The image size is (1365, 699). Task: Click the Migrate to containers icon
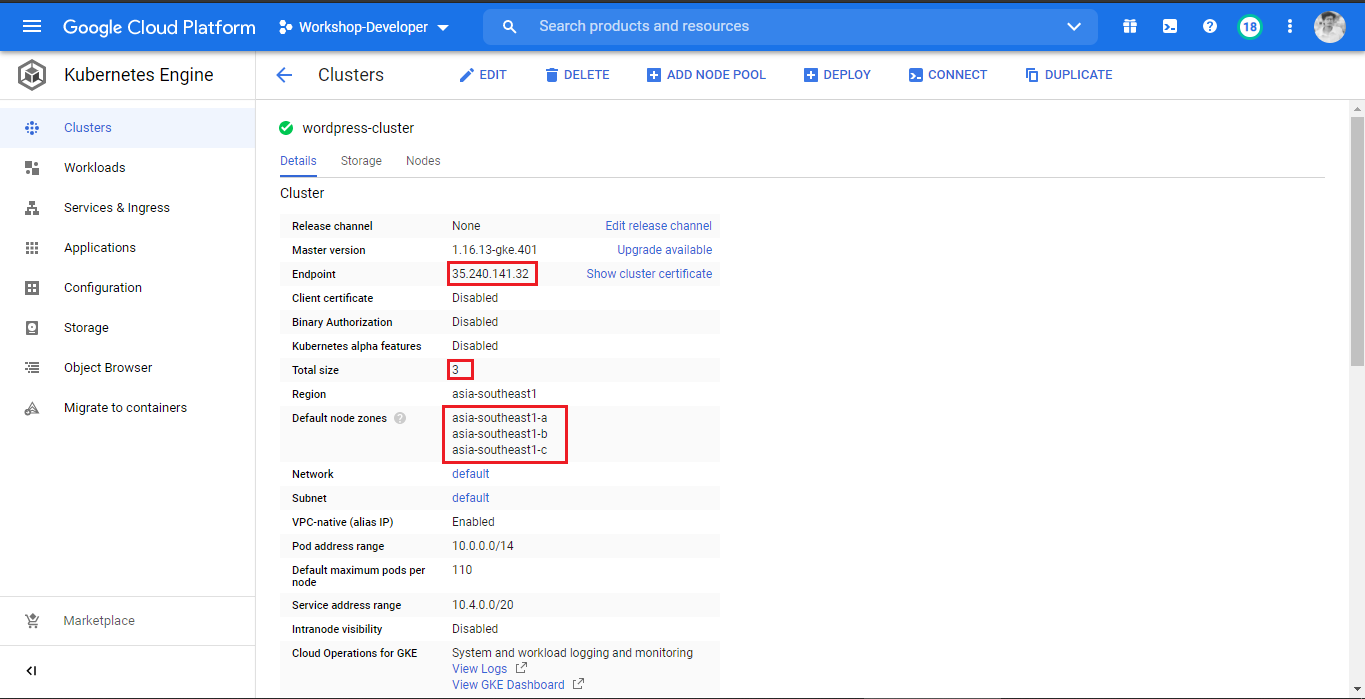32,408
